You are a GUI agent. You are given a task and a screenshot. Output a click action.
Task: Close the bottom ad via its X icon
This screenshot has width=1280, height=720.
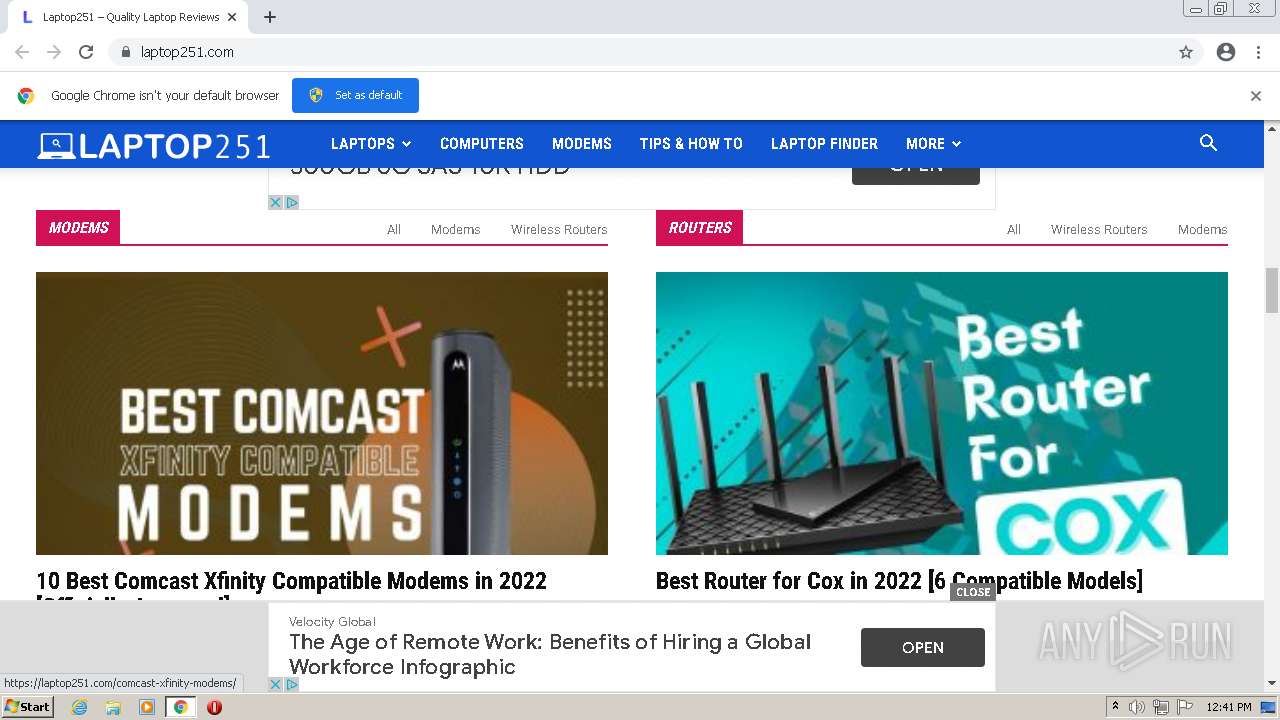click(276, 684)
